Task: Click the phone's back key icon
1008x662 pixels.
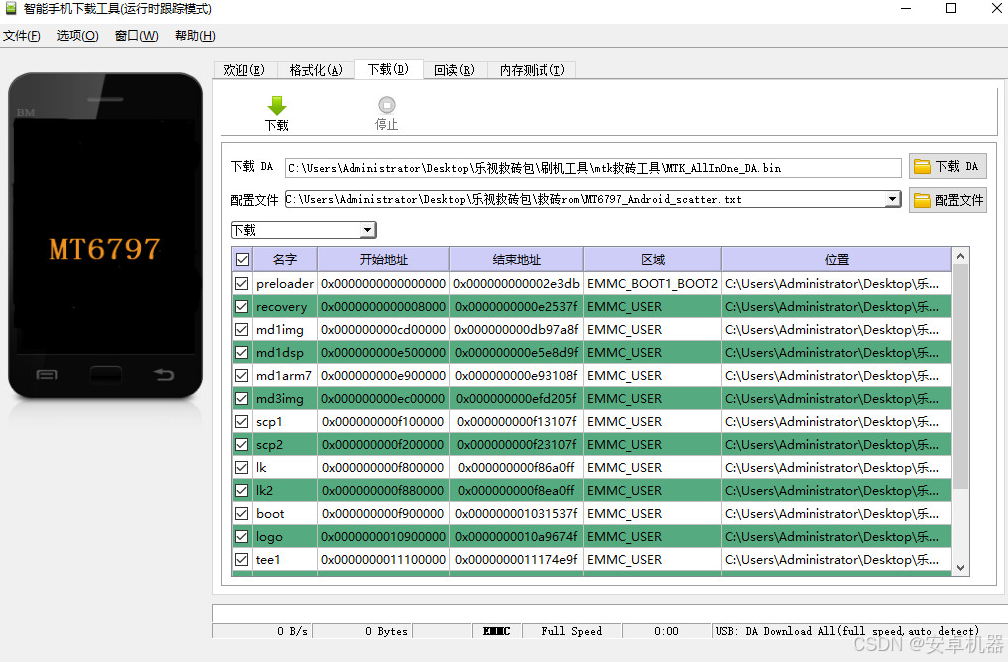Action: tap(164, 374)
